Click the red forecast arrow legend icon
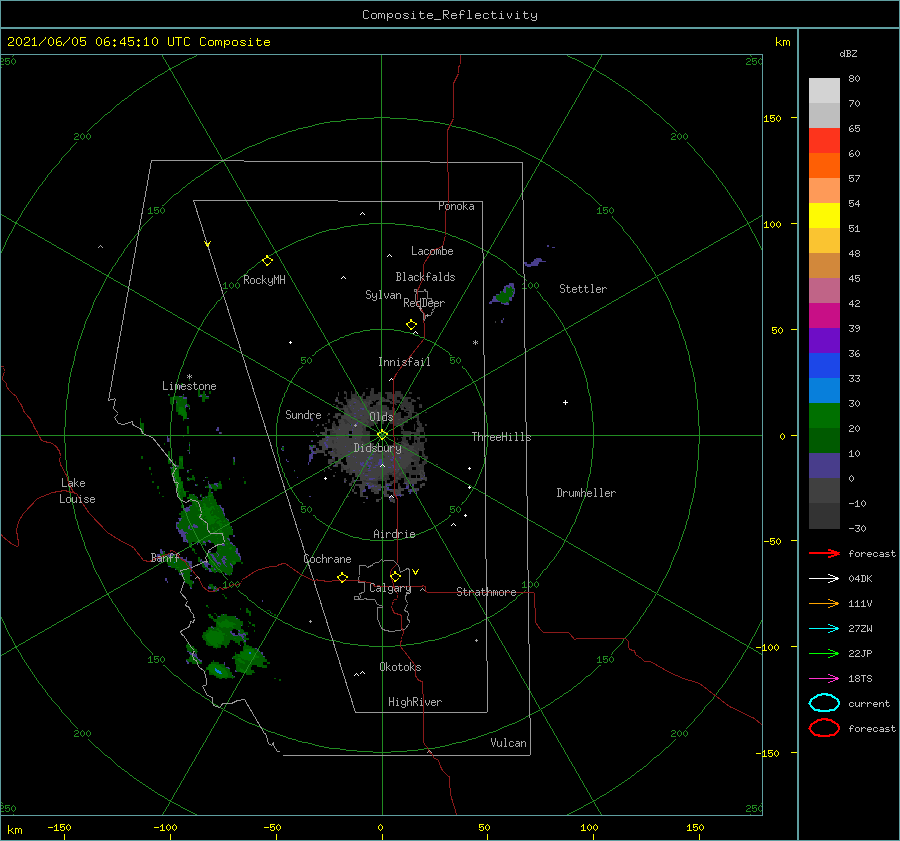Viewport: 900px width, 841px height. pyautogui.click(x=824, y=553)
